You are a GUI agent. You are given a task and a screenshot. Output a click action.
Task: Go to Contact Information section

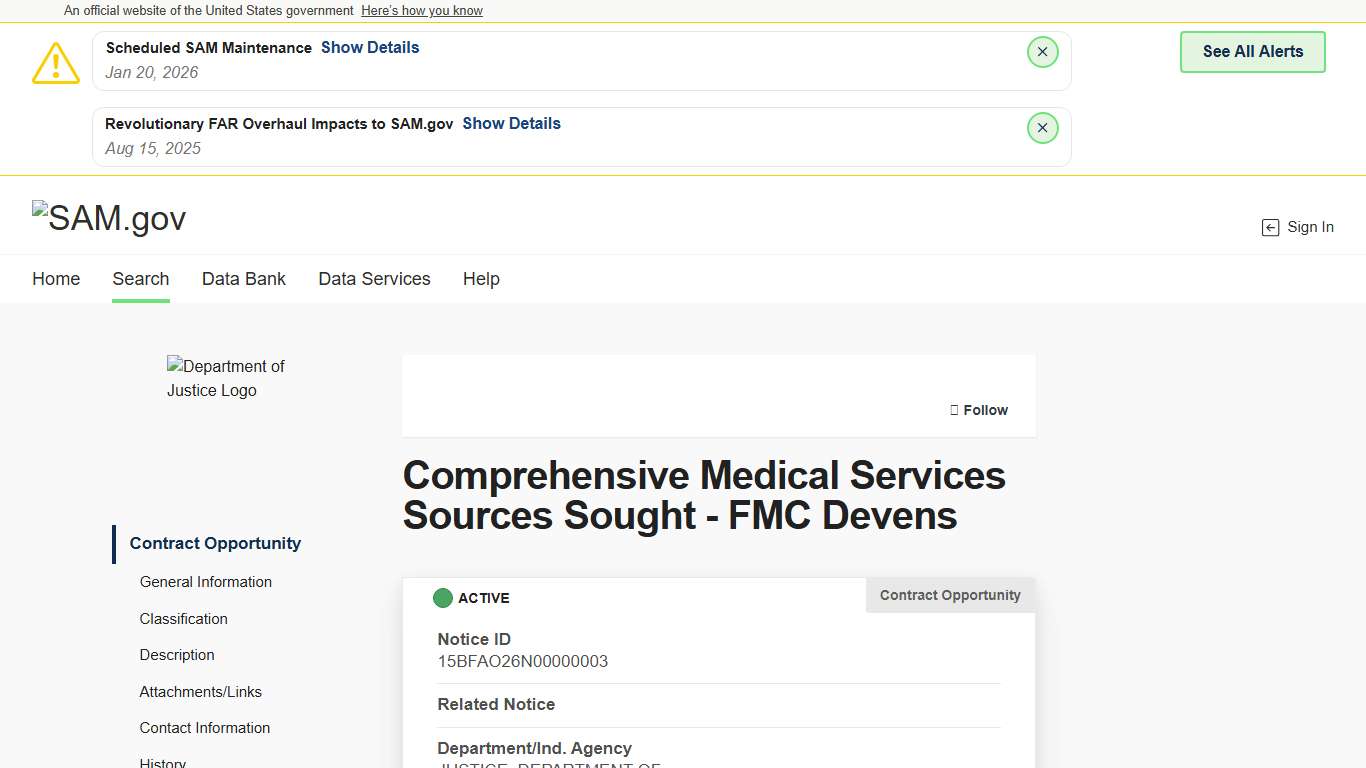click(205, 728)
